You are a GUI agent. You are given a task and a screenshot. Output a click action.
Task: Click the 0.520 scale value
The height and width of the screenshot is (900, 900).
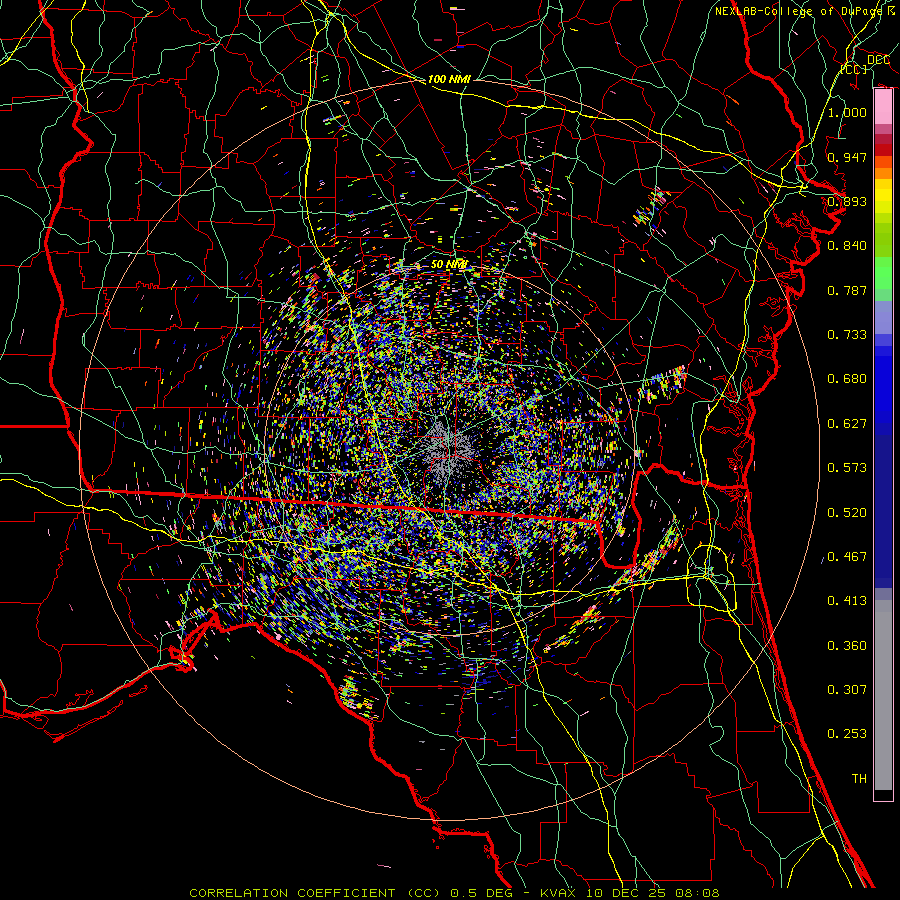point(847,513)
